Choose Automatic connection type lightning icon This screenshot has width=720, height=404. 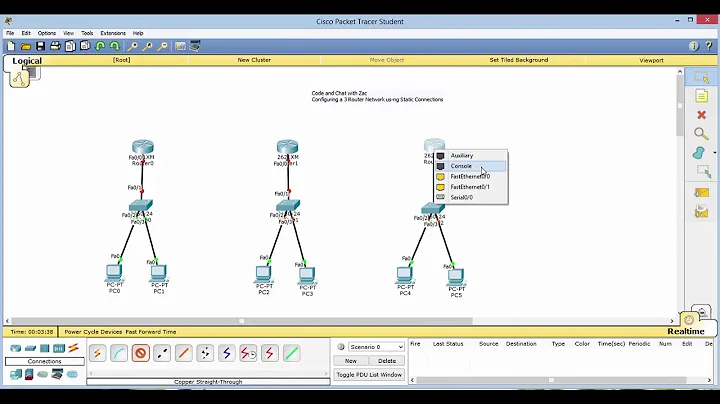[97, 353]
